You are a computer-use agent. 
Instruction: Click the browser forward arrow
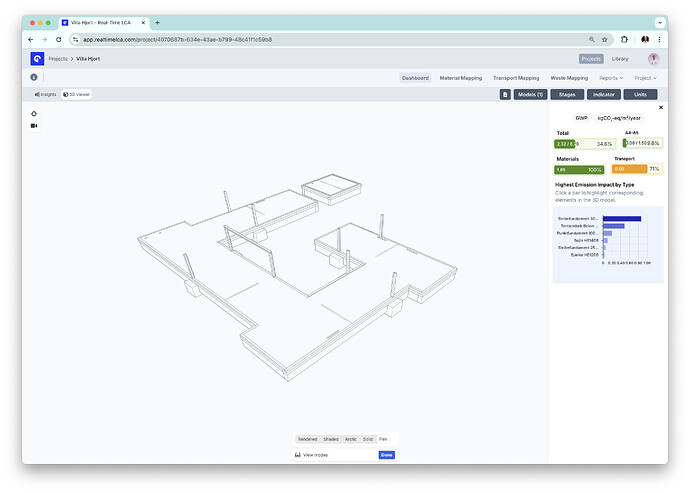tap(44, 40)
